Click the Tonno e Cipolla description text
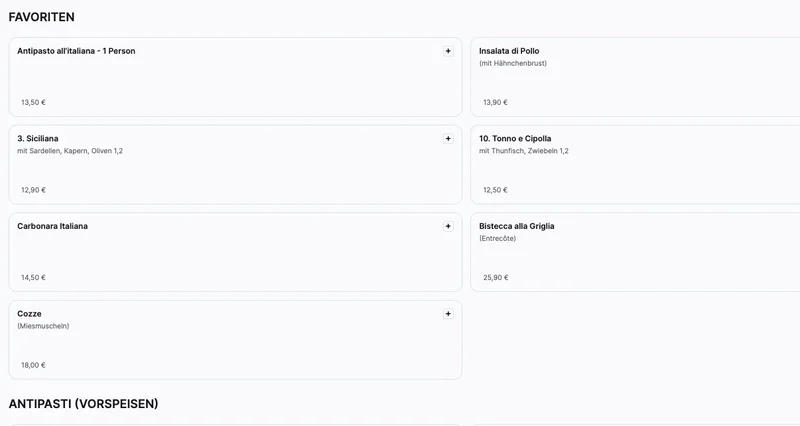 pyautogui.click(x=523, y=151)
